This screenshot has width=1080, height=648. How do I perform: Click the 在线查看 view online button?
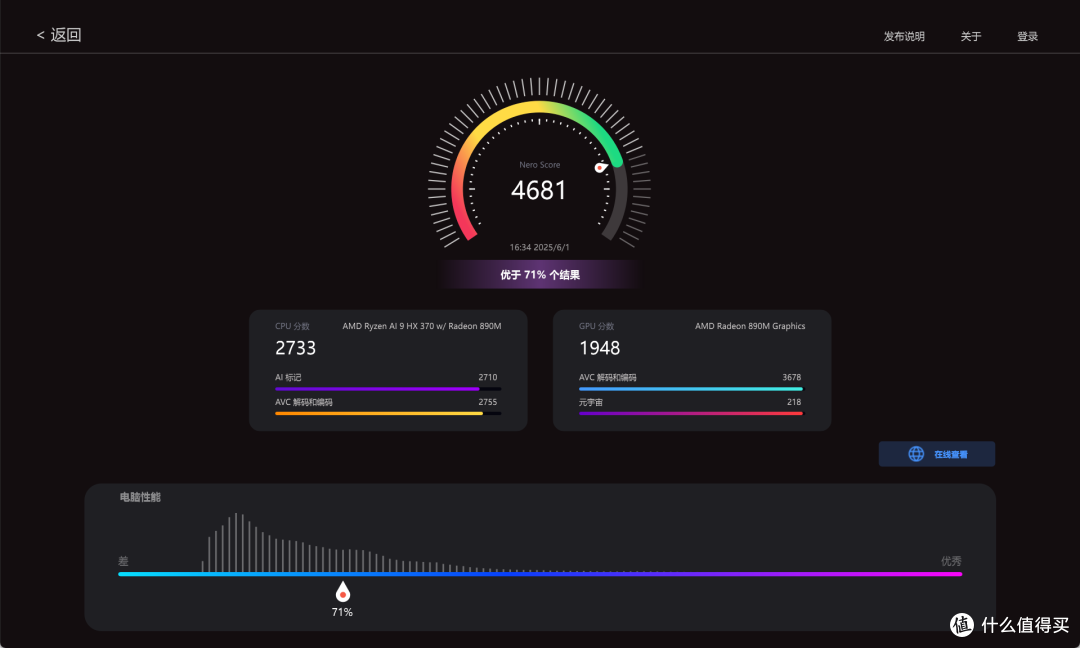pyautogui.click(x=937, y=454)
